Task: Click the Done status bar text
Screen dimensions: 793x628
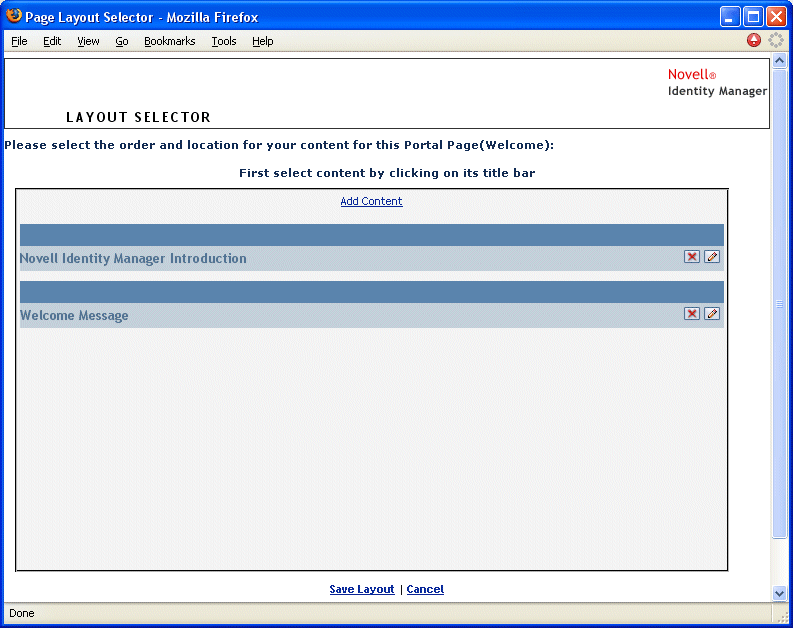Action: point(22,613)
